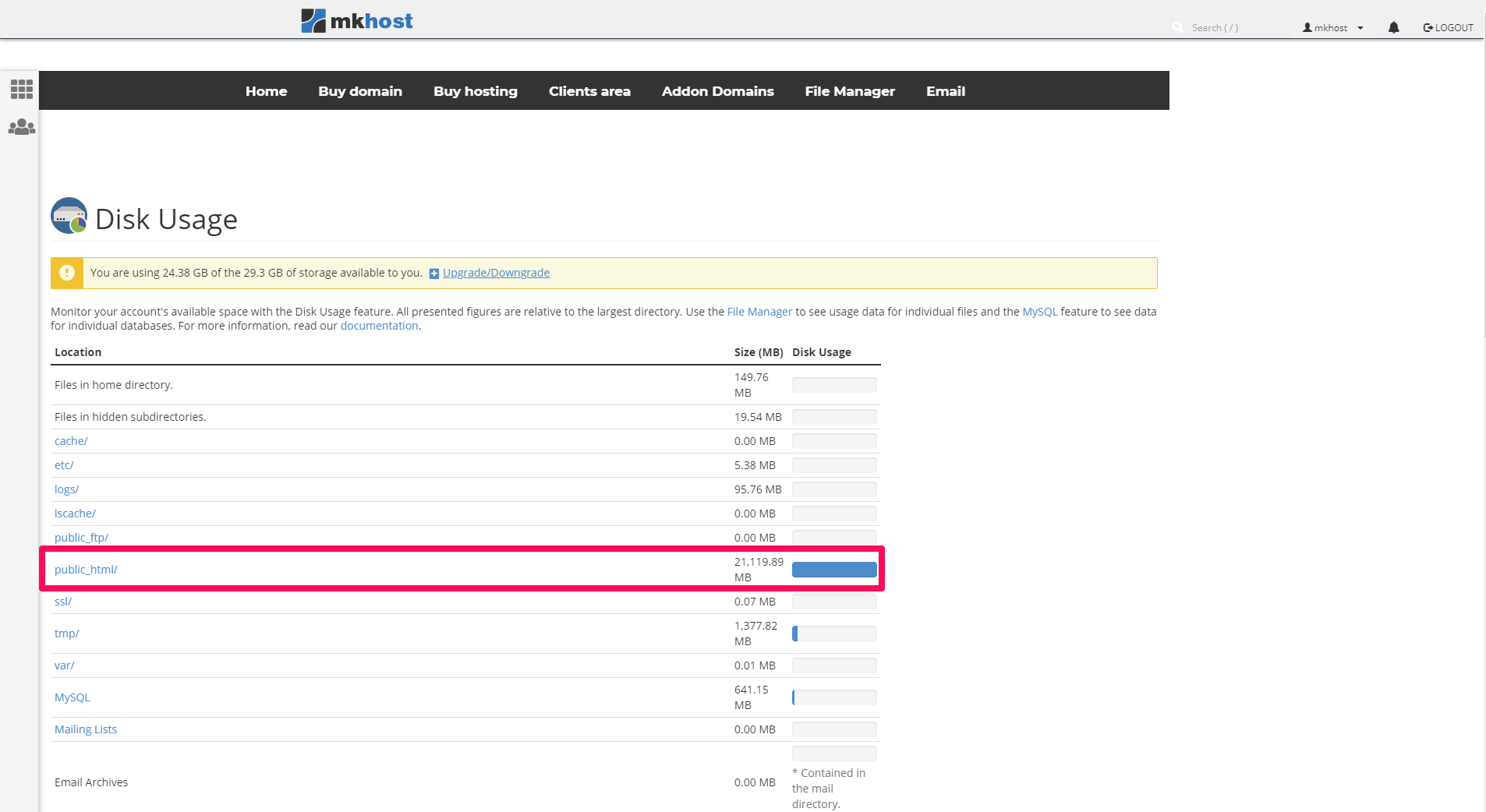Open the public_html/ directory link
Screen dimensions: 1486x812
tap(86, 570)
